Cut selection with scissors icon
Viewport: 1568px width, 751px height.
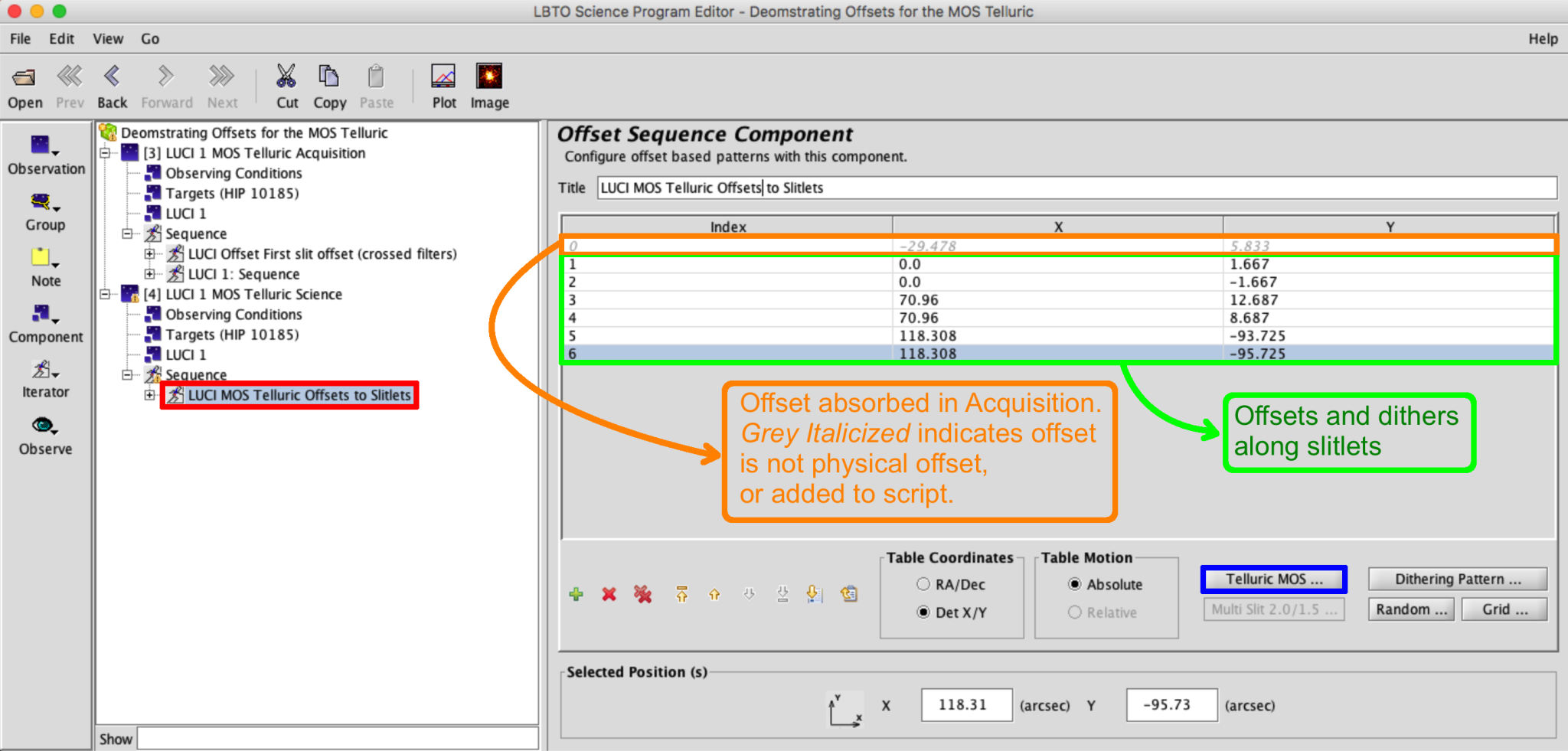click(x=287, y=87)
